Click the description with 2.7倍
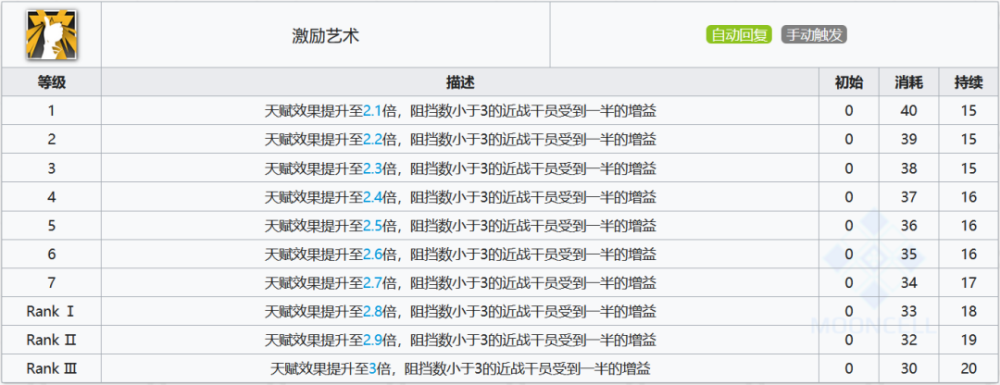The height and width of the screenshot is (385, 1000). coord(460,283)
